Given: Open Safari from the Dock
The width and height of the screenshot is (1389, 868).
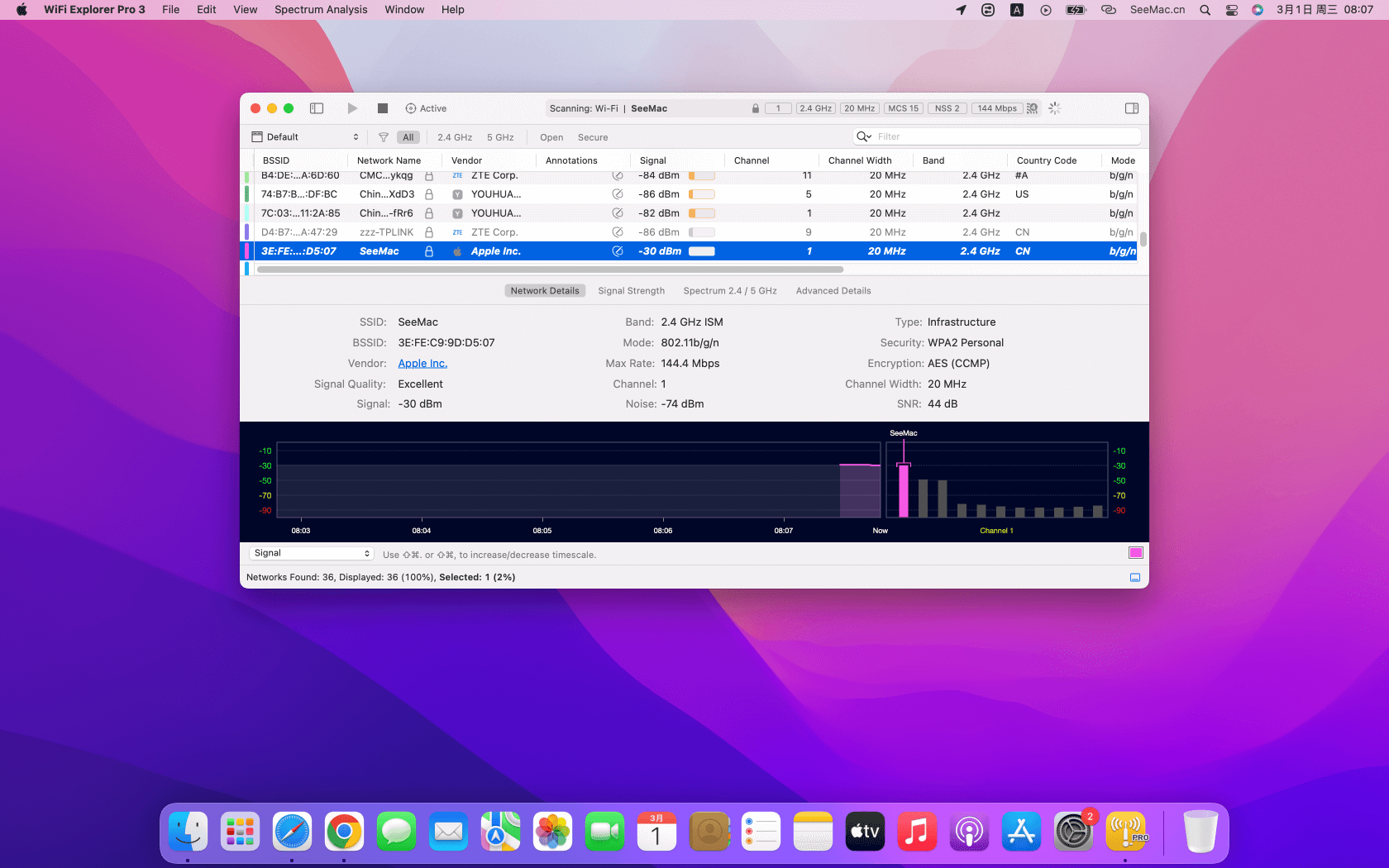Looking at the screenshot, I should (x=292, y=832).
